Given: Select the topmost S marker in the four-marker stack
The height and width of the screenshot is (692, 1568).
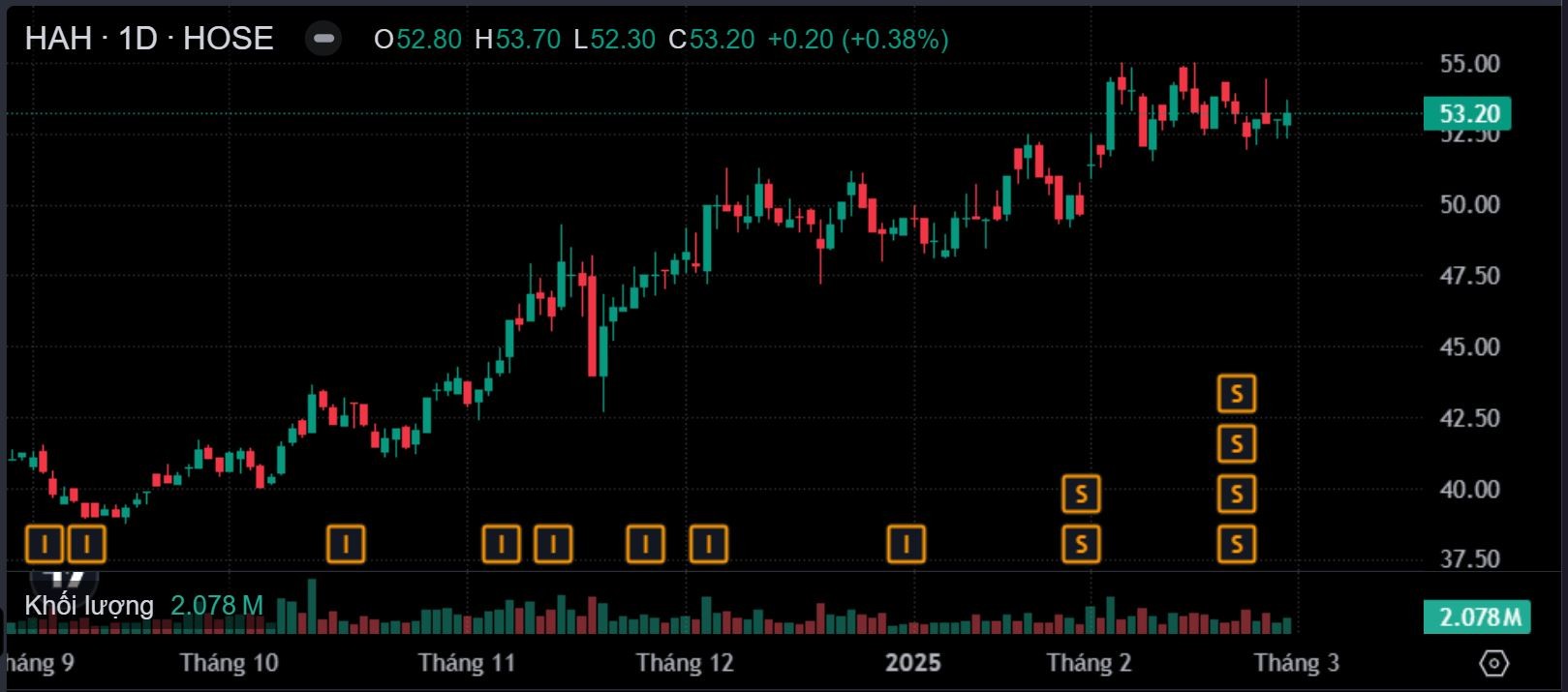Looking at the screenshot, I should pos(1236,394).
